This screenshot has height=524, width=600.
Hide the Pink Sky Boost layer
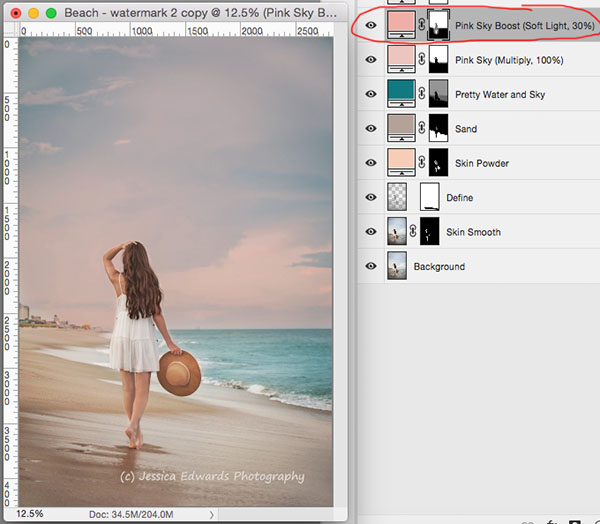tap(370, 25)
